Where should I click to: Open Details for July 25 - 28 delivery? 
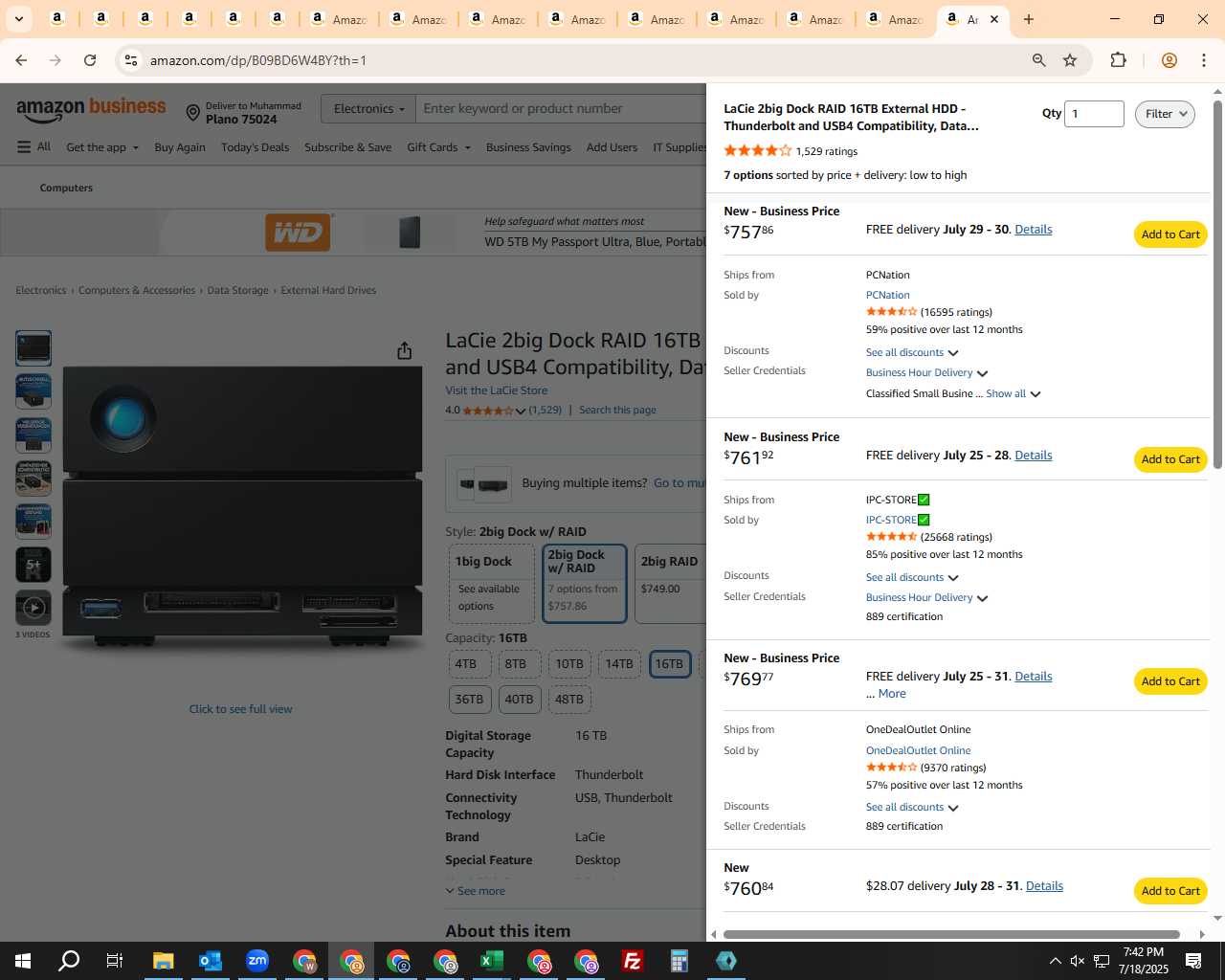[1033, 455]
